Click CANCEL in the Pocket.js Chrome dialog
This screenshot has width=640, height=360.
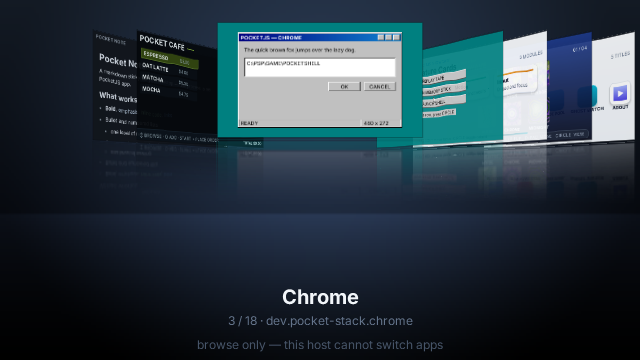tap(380, 87)
